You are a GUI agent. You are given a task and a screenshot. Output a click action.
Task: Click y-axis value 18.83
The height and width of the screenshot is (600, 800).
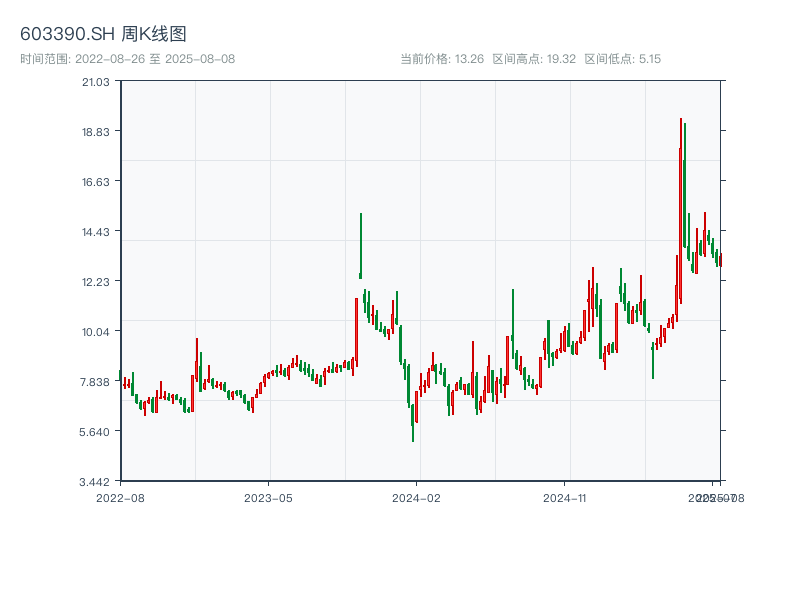[x=96, y=132]
